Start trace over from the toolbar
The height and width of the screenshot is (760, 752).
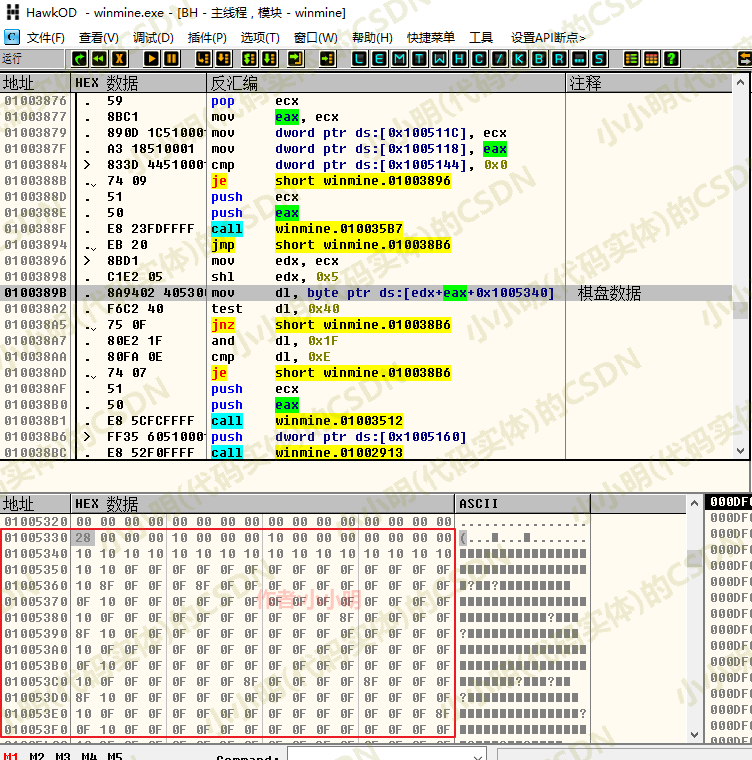click(270, 59)
